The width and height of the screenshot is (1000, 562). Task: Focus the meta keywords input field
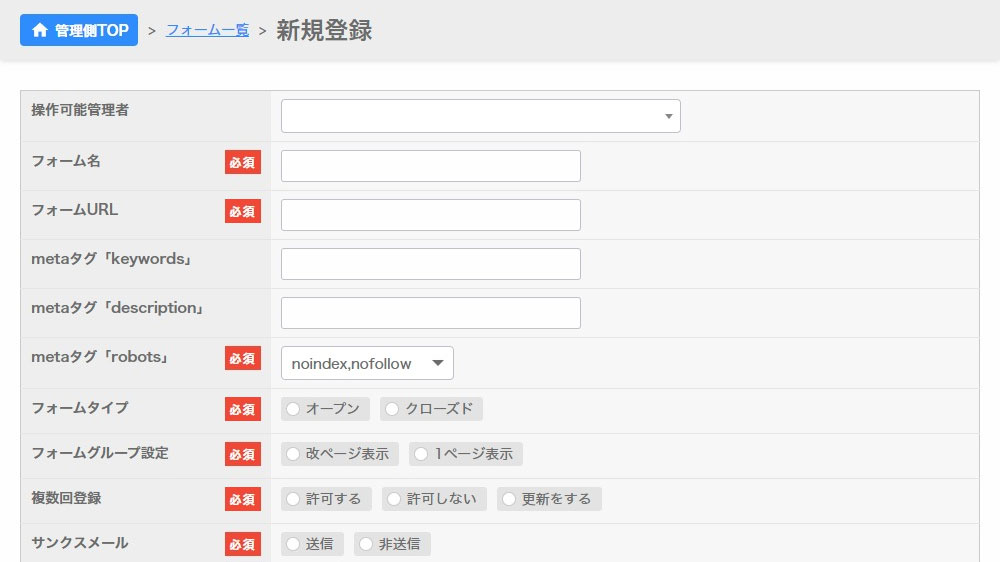(430, 264)
